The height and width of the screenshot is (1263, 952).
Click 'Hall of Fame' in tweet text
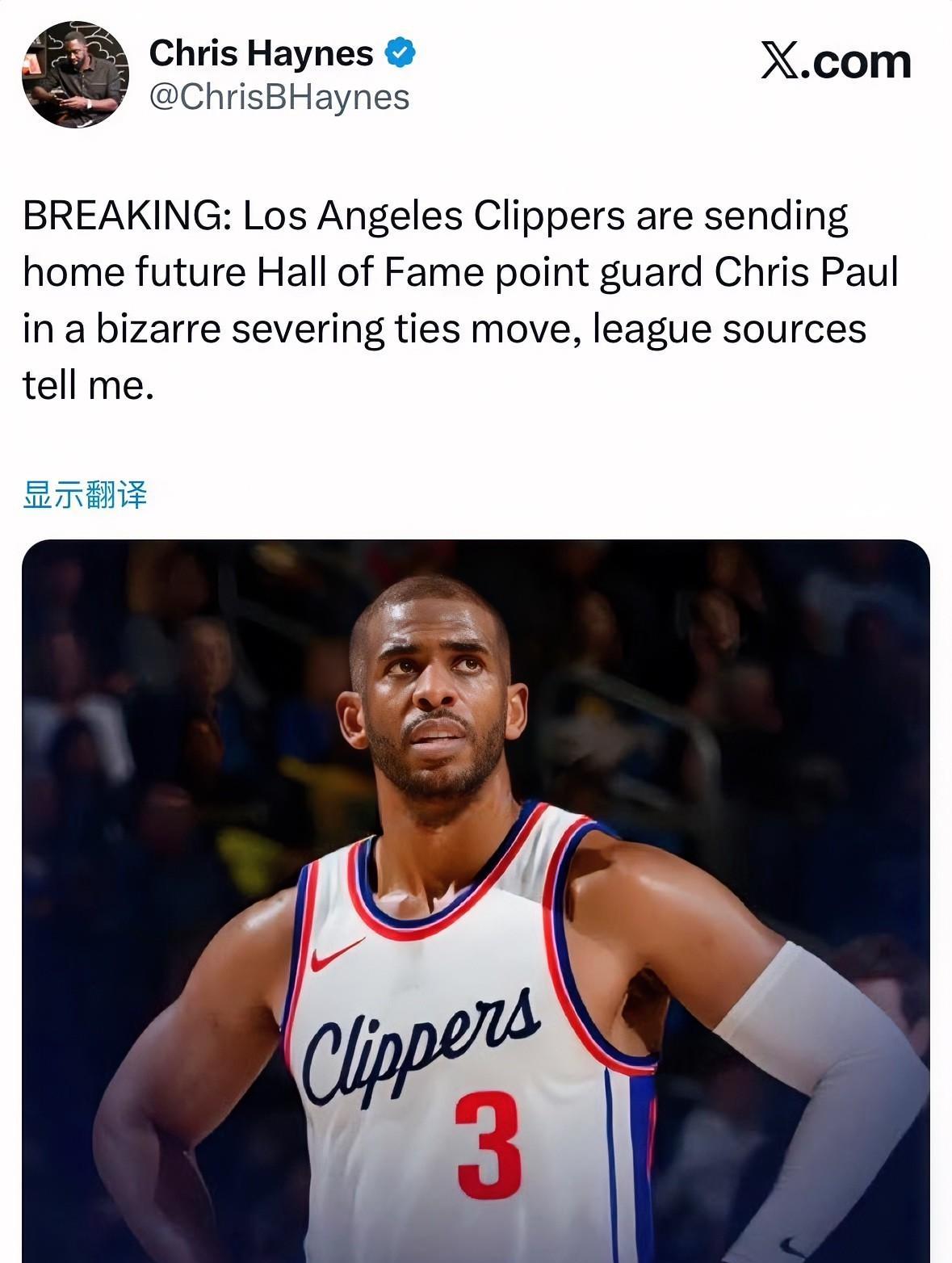370,272
